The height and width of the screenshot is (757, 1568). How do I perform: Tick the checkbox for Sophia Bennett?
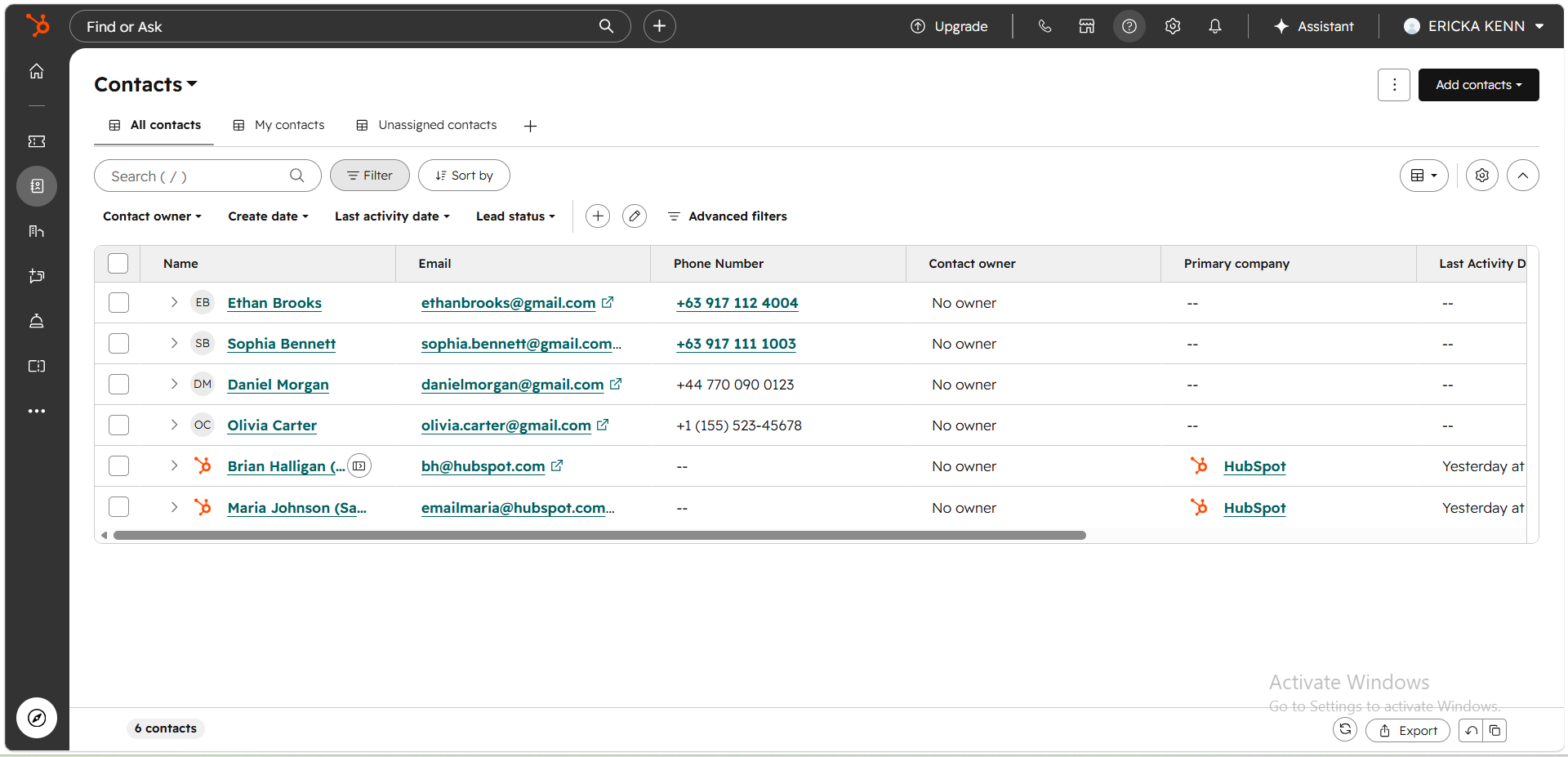pyautogui.click(x=118, y=343)
